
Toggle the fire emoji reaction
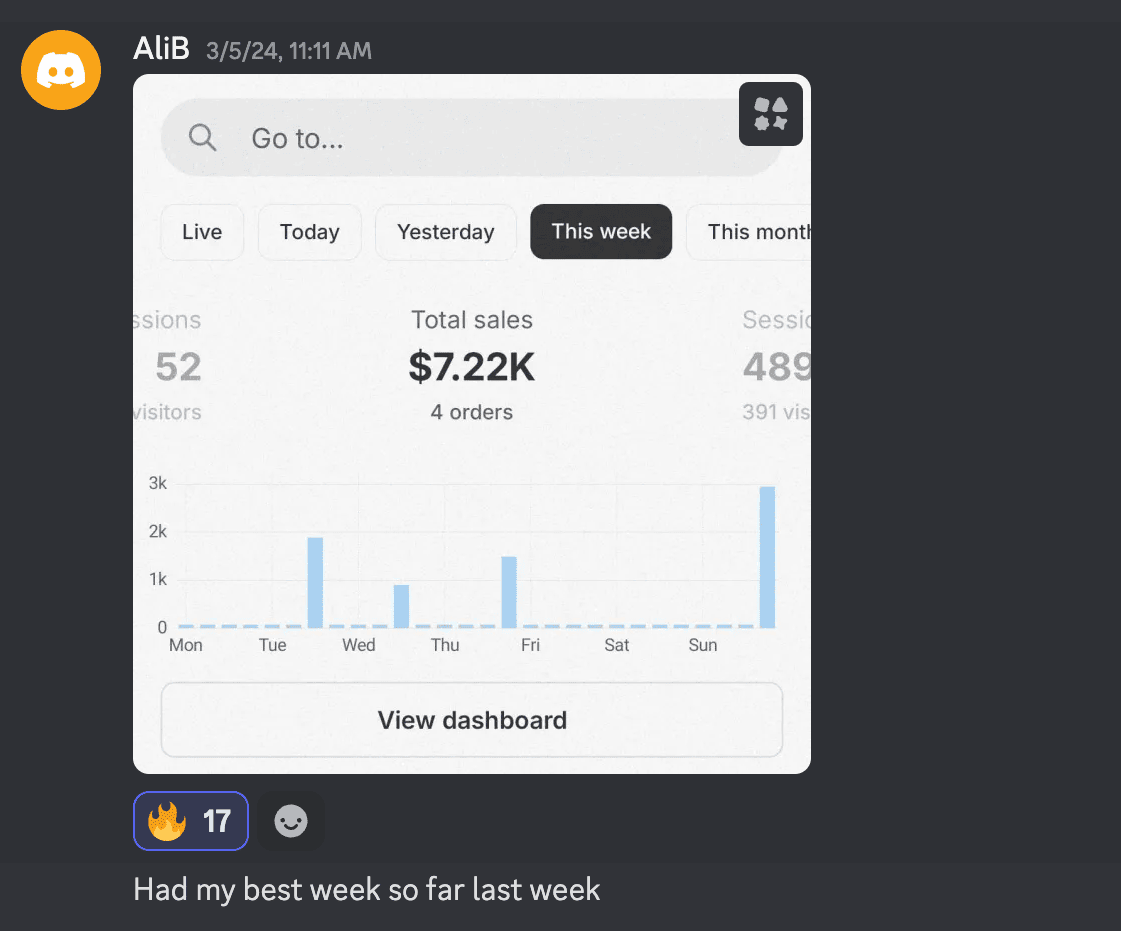(x=191, y=821)
